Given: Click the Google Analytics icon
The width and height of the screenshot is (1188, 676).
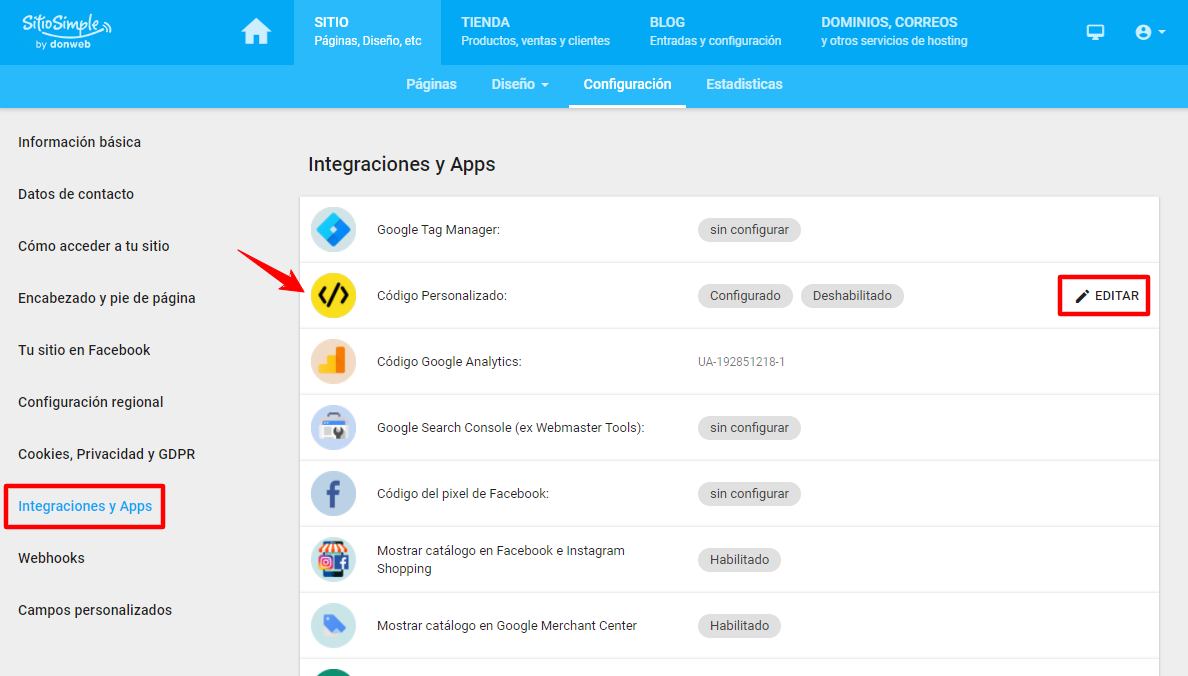Looking at the screenshot, I should [333, 361].
